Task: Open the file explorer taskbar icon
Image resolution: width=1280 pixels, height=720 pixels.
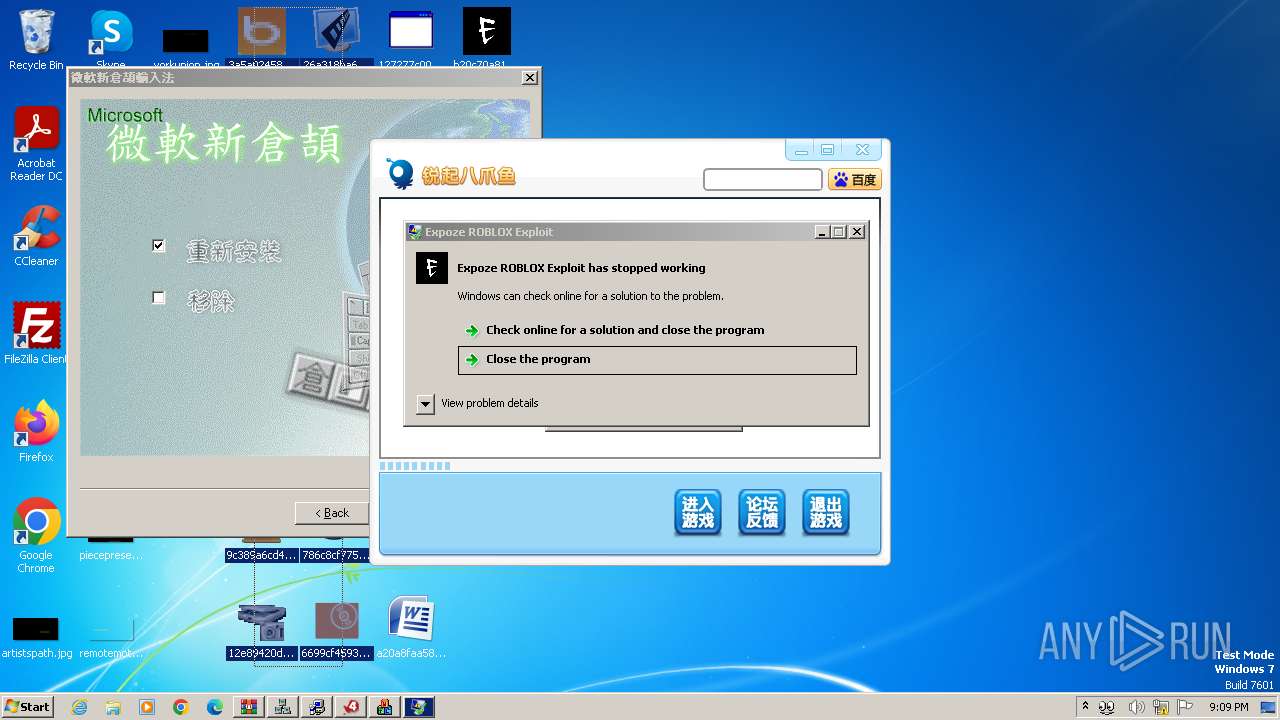Action: pyautogui.click(x=113, y=707)
